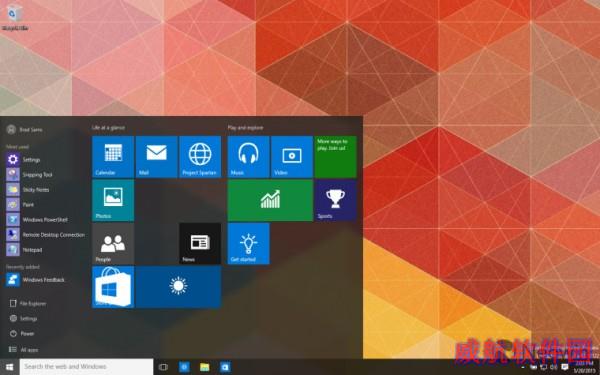This screenshot has width=600, height=375.
Task: Open the News tile
Action: [200, 243]
